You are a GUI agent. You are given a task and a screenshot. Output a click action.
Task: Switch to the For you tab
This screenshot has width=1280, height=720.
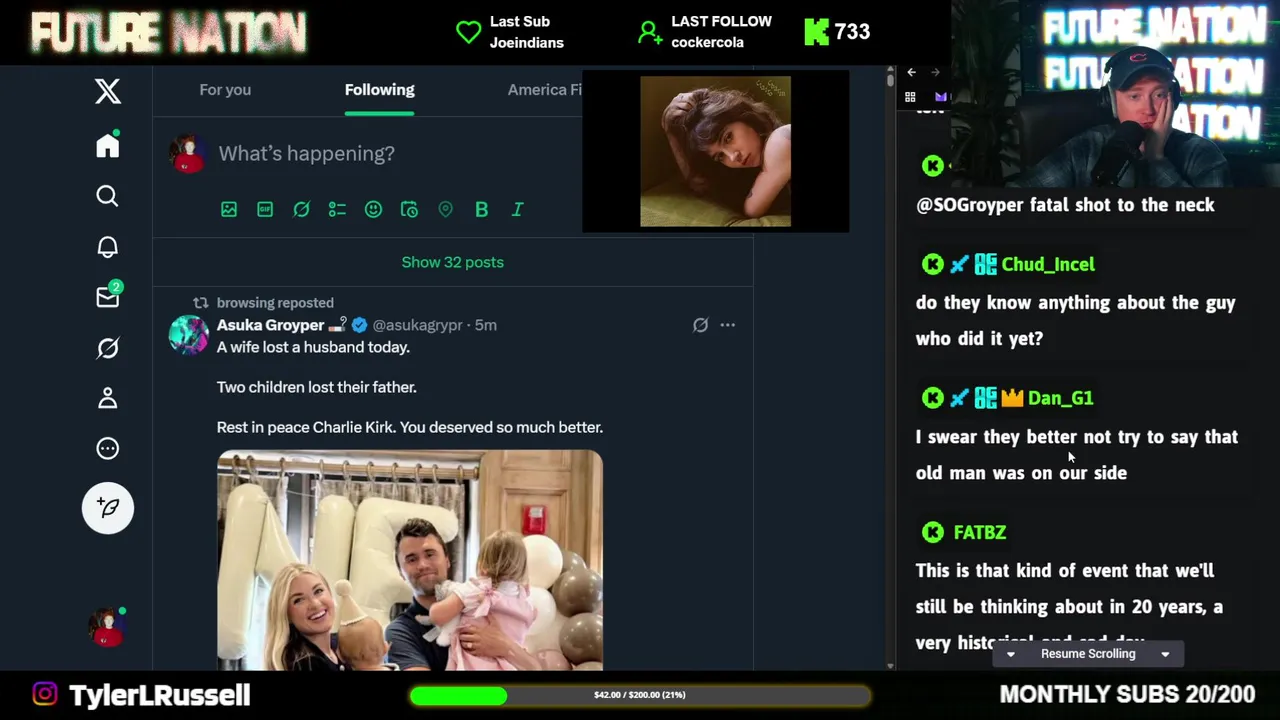tap(225, 90)
